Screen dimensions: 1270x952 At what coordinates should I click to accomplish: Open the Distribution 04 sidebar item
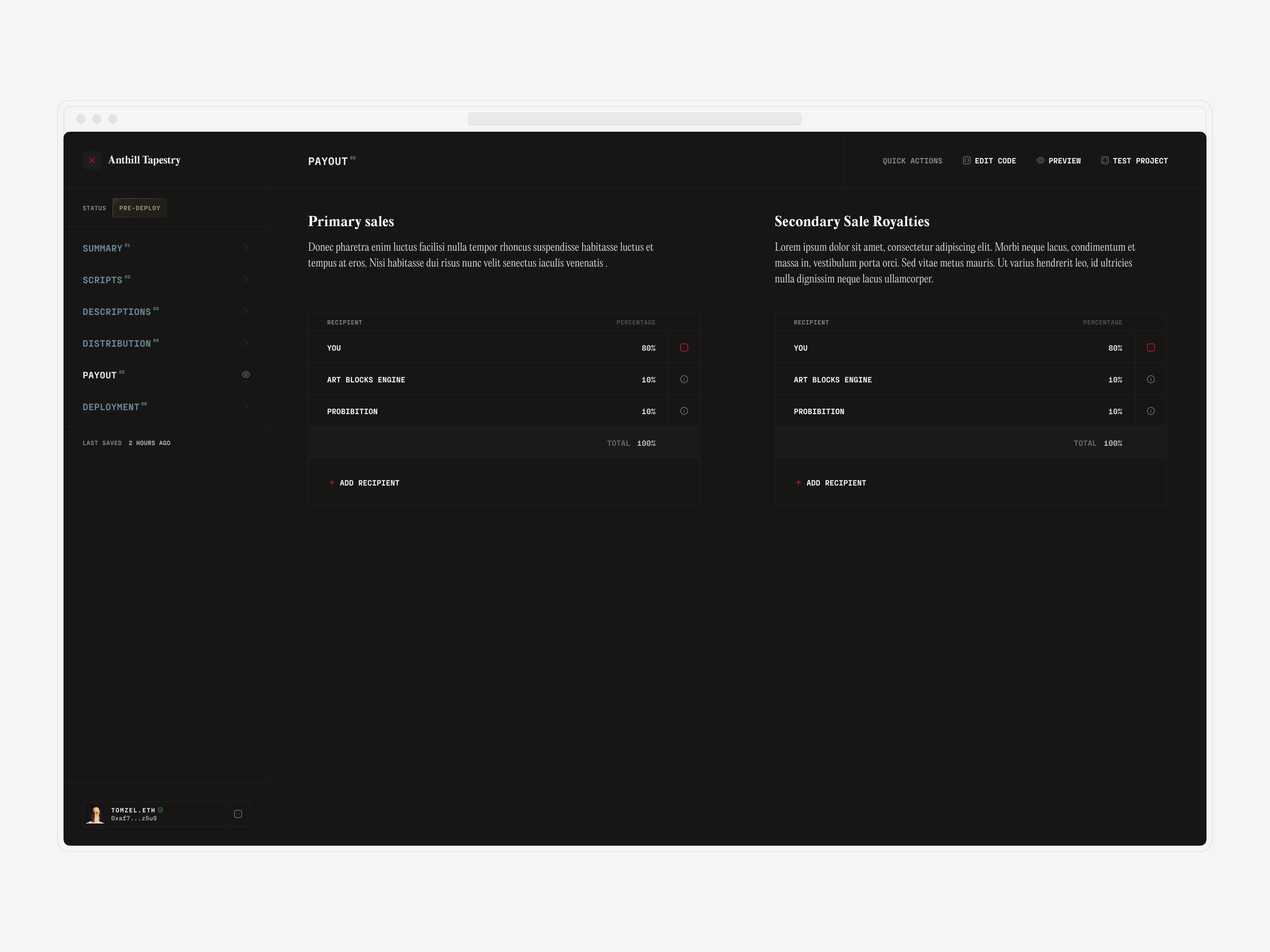(166, 343)
